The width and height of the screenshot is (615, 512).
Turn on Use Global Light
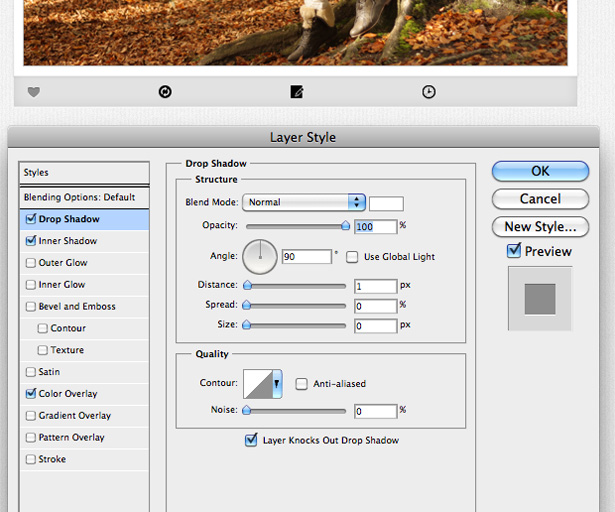[x=352, y=257]
